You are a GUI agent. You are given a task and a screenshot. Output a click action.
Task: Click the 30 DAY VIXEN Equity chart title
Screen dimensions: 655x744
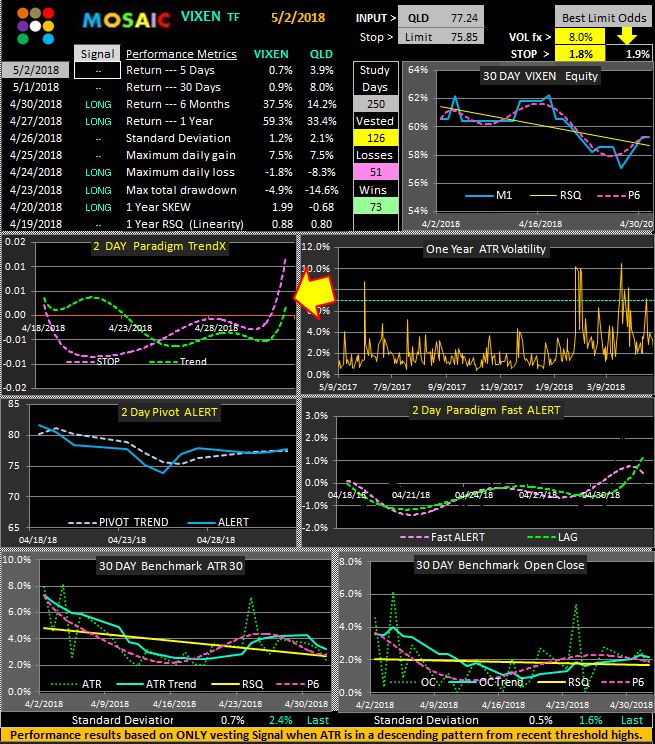[x=540, y=76]
